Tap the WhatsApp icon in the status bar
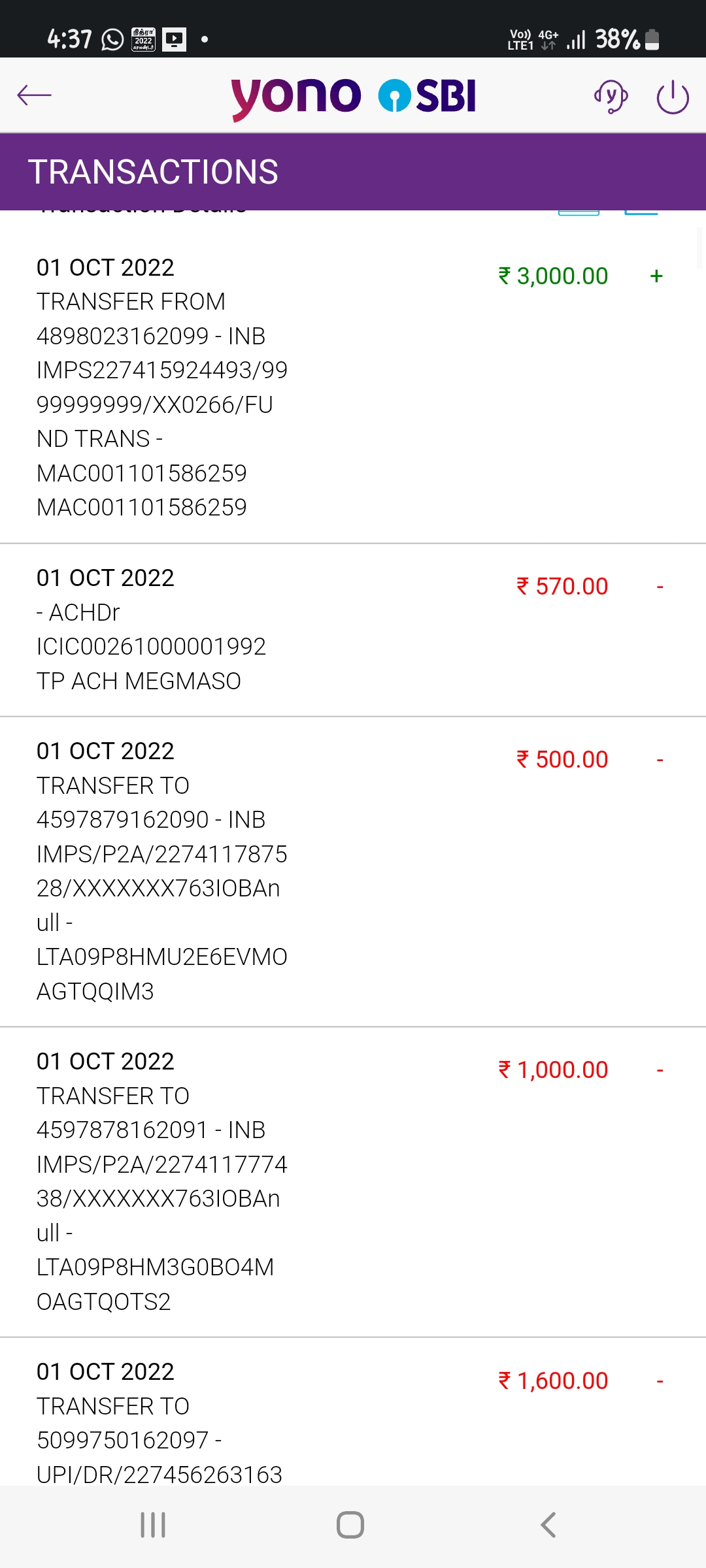 point(112,40)
